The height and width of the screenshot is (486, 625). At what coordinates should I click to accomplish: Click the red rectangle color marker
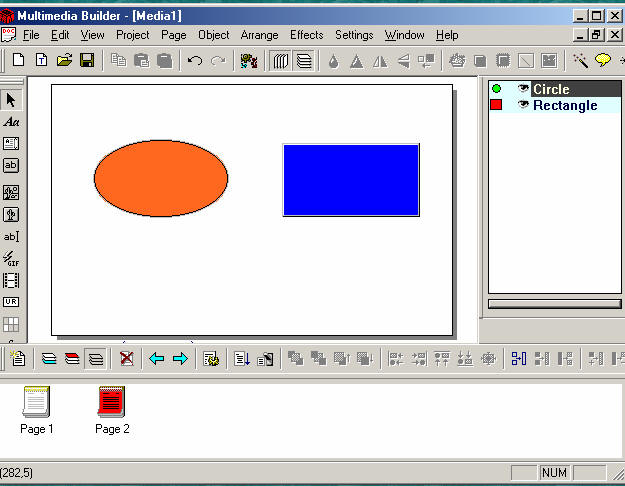[496, 105]
